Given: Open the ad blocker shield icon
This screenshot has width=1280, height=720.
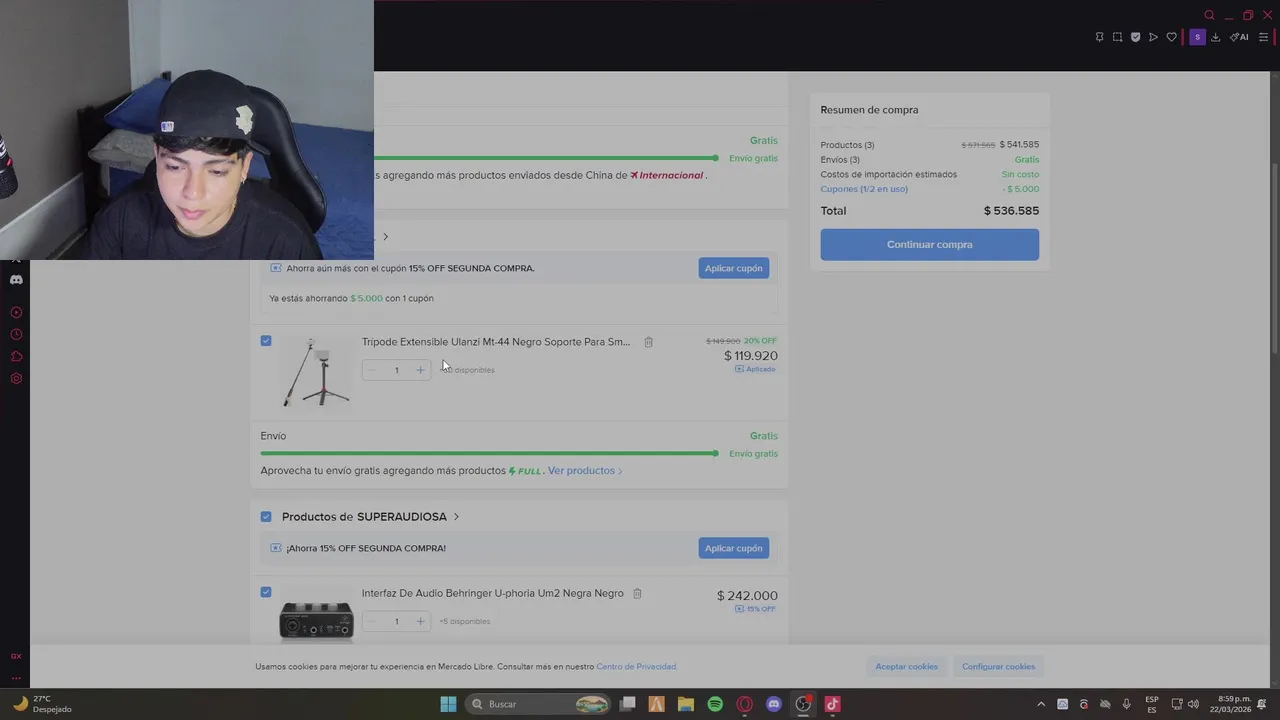Looking at the screenshot, I should tap(1135, 37).
